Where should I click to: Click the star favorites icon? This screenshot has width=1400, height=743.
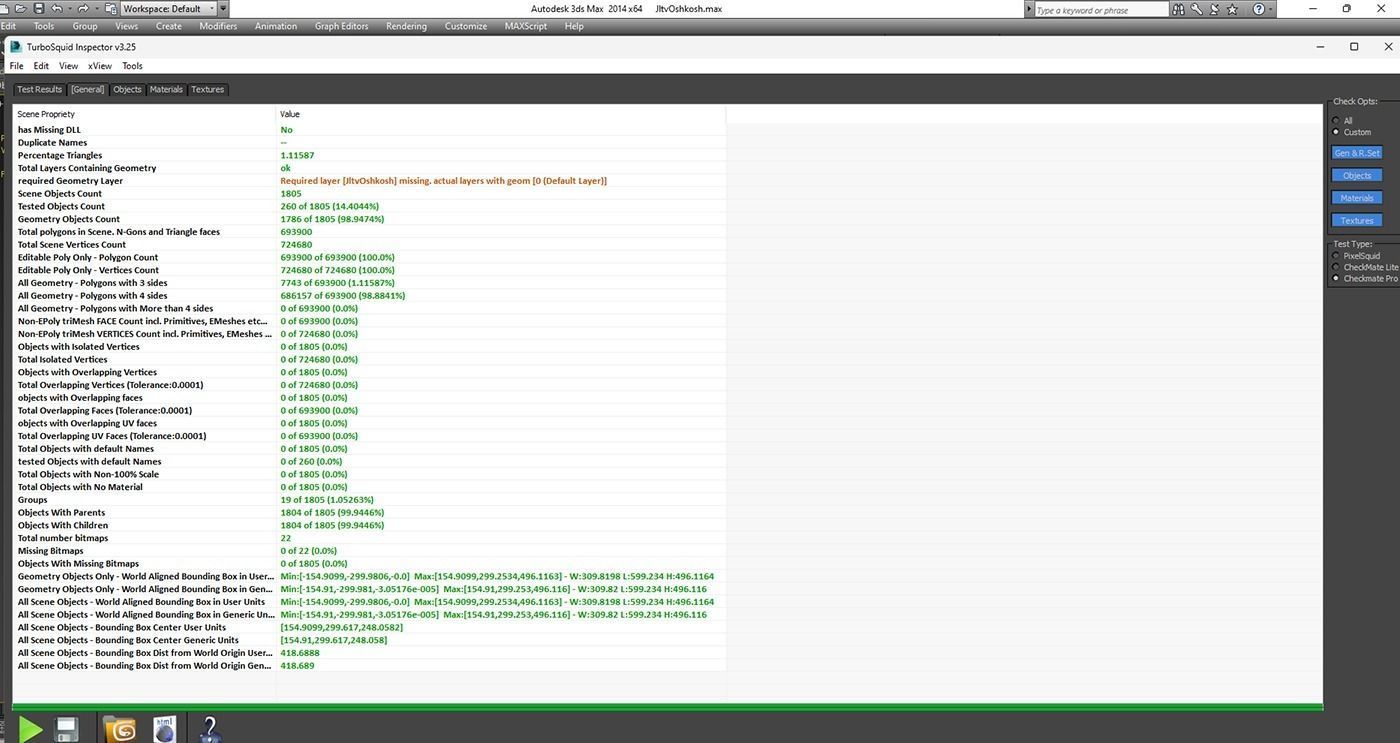point(1232,9)
